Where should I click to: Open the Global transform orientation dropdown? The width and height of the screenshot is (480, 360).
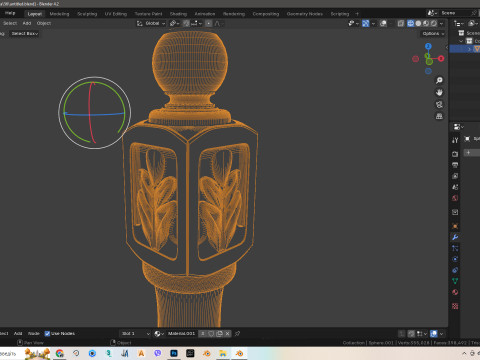point(151,23)
